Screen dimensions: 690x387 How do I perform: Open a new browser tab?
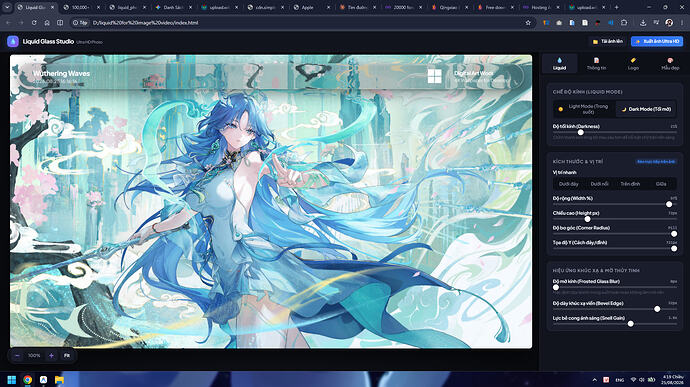pos(617,7)
